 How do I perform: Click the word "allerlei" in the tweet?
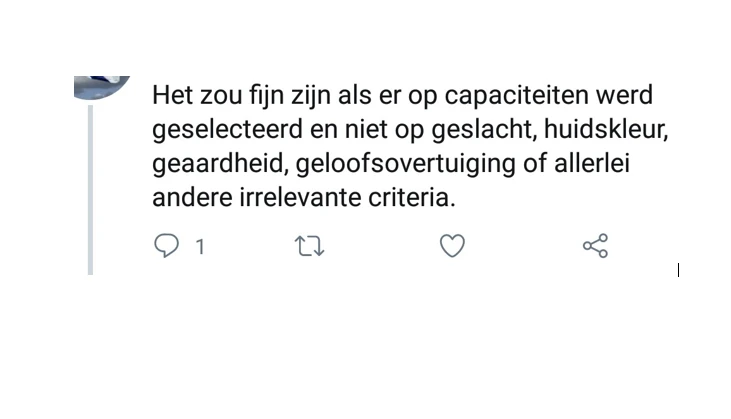[x=592, y=164]
